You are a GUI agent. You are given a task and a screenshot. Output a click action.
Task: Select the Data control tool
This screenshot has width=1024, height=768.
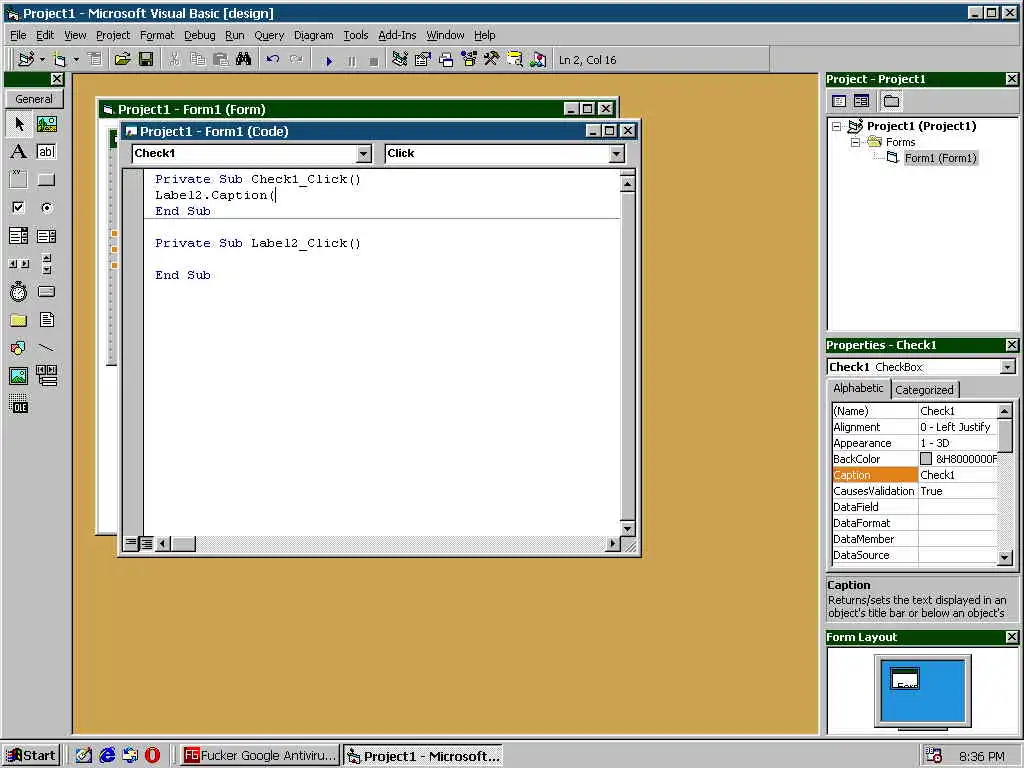tap(46, 376)
